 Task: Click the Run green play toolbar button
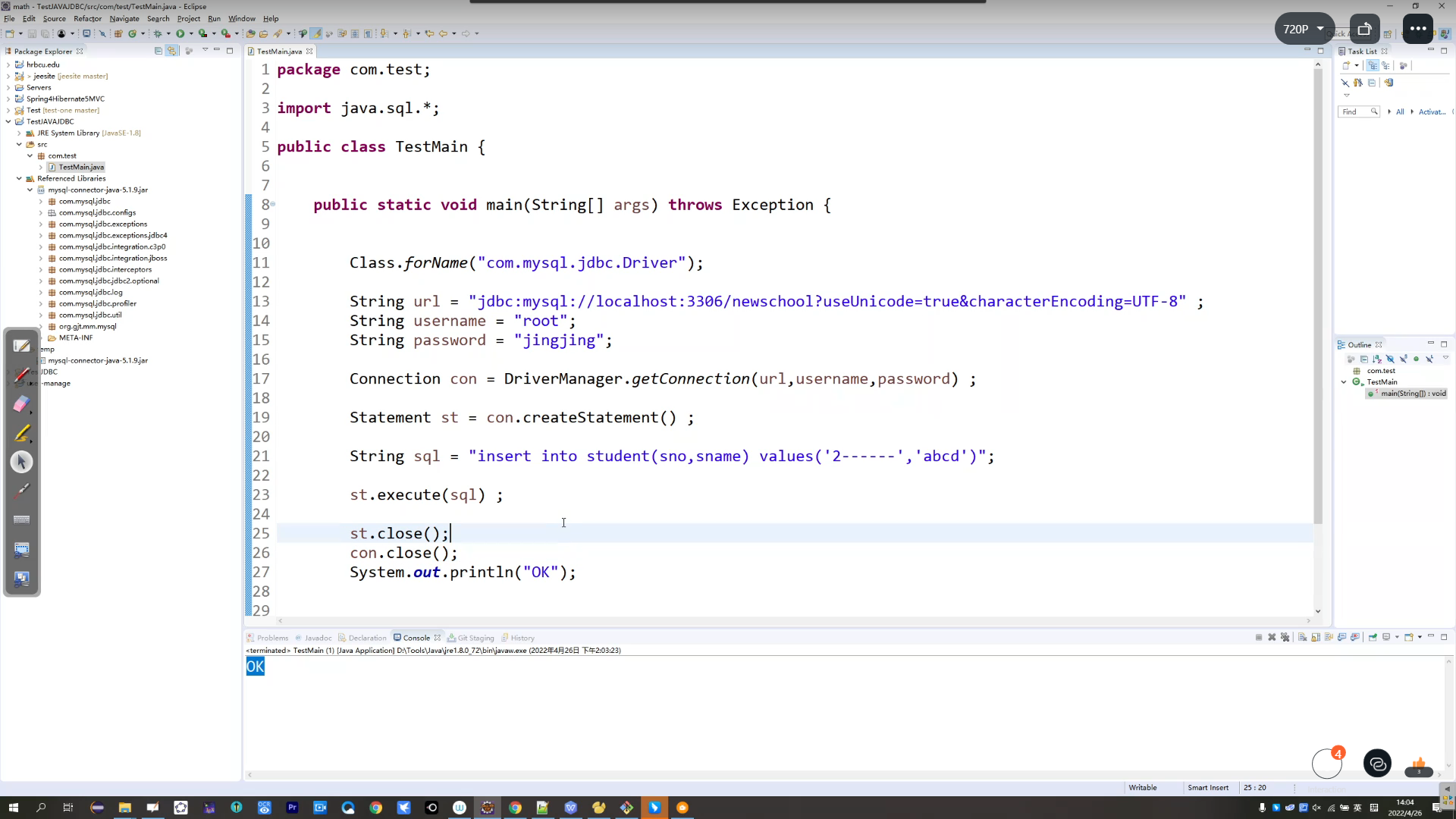[x=180, y=33]
